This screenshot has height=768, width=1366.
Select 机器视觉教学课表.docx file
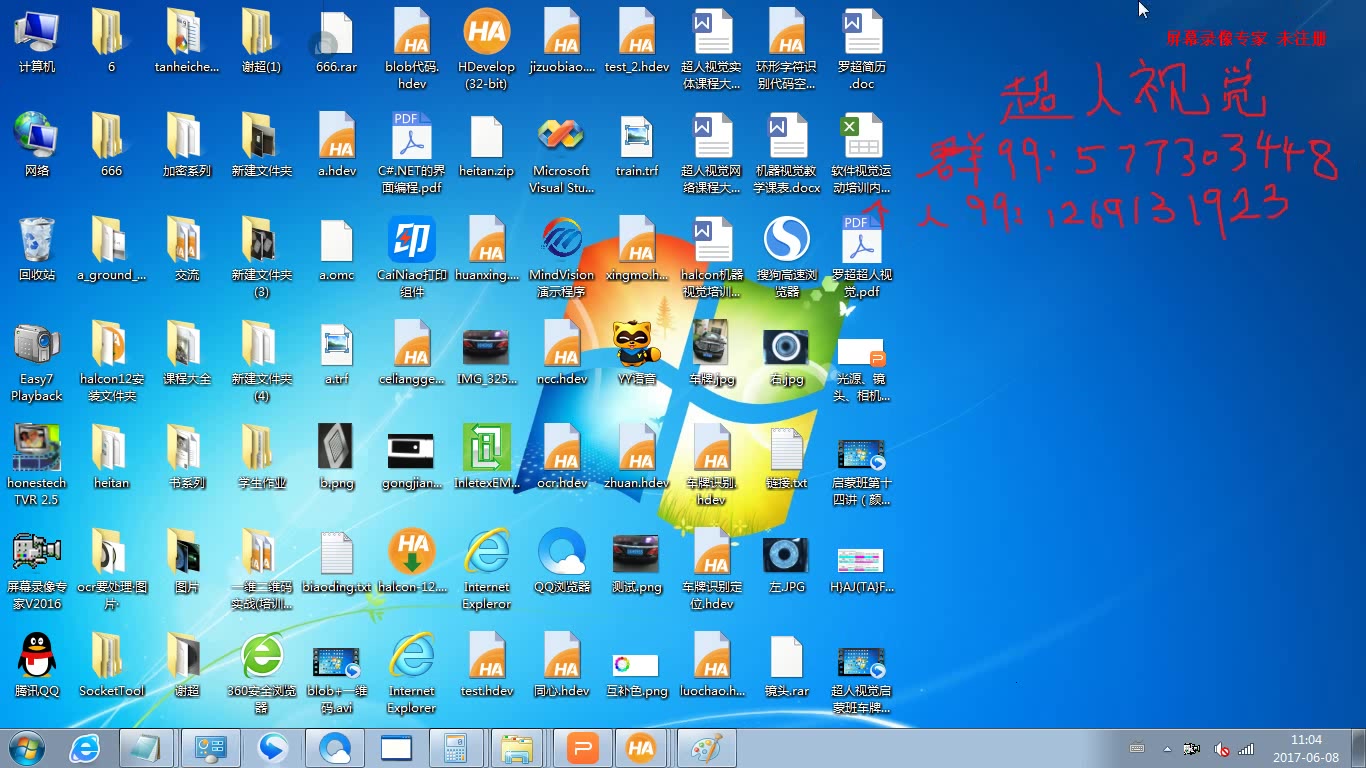[787, 153]
